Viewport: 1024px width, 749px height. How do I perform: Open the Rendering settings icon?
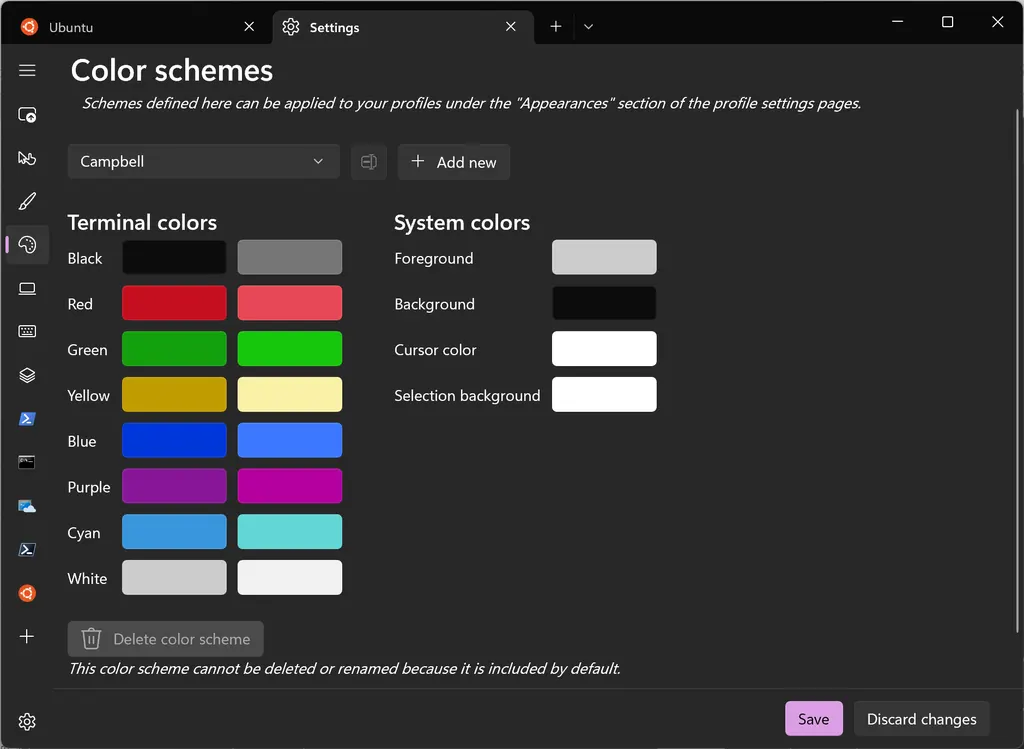pos(27,288)
